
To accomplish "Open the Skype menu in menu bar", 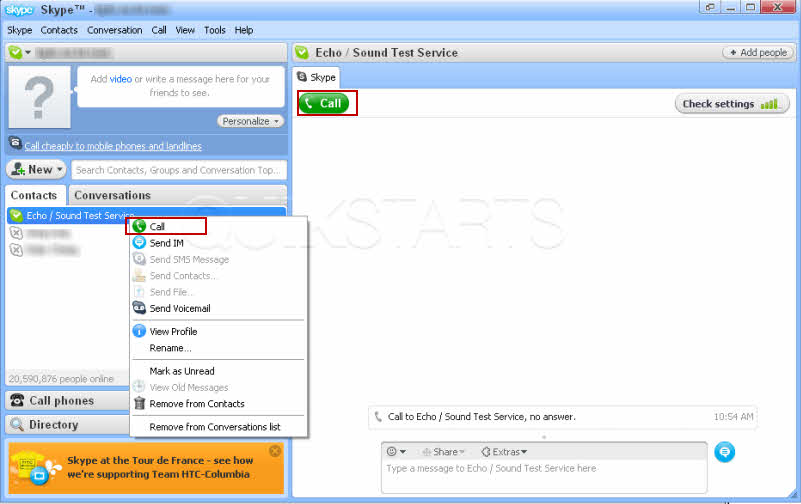I will (x=19, y=30).
